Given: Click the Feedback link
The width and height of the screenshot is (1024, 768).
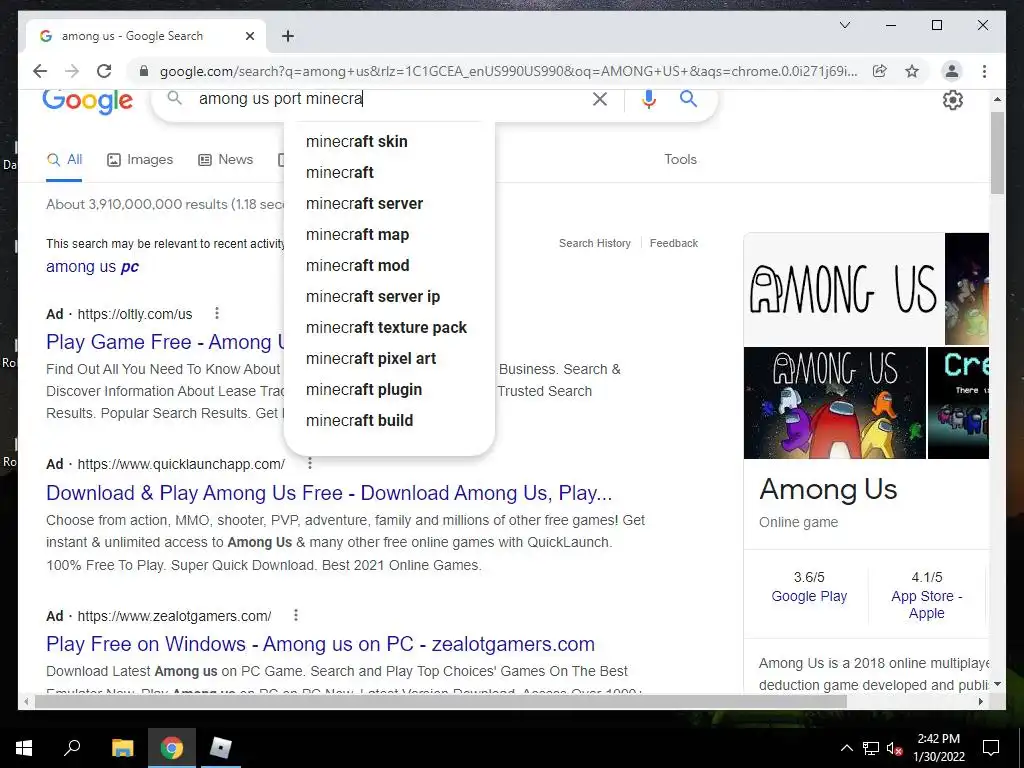Looking at the screenshot, I should click(x=674, y=243).
